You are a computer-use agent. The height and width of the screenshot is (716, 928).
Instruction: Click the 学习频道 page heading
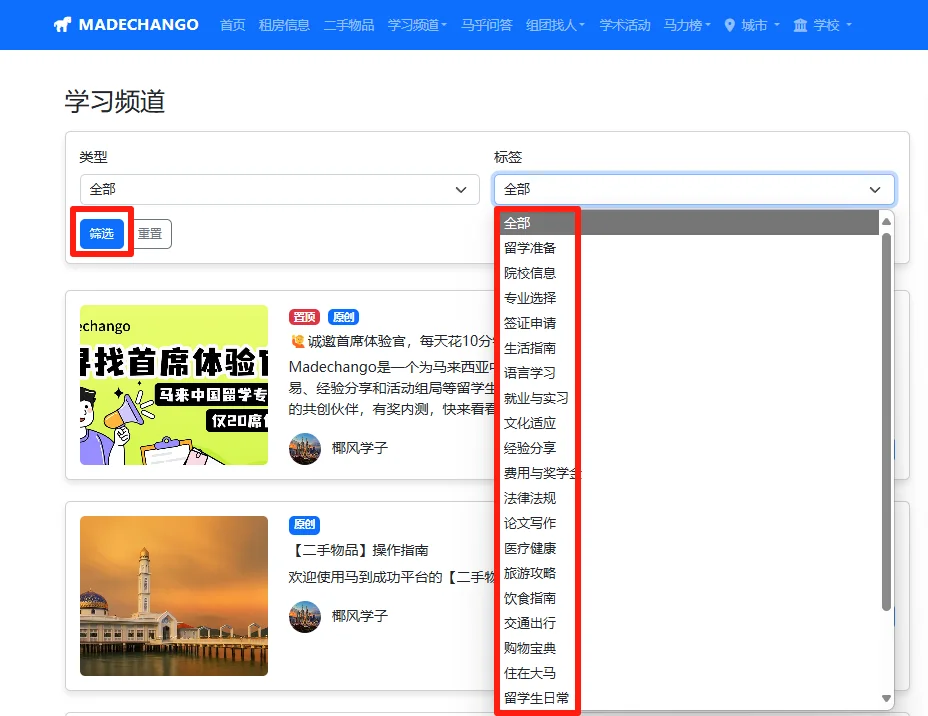(x=115, y=101)
